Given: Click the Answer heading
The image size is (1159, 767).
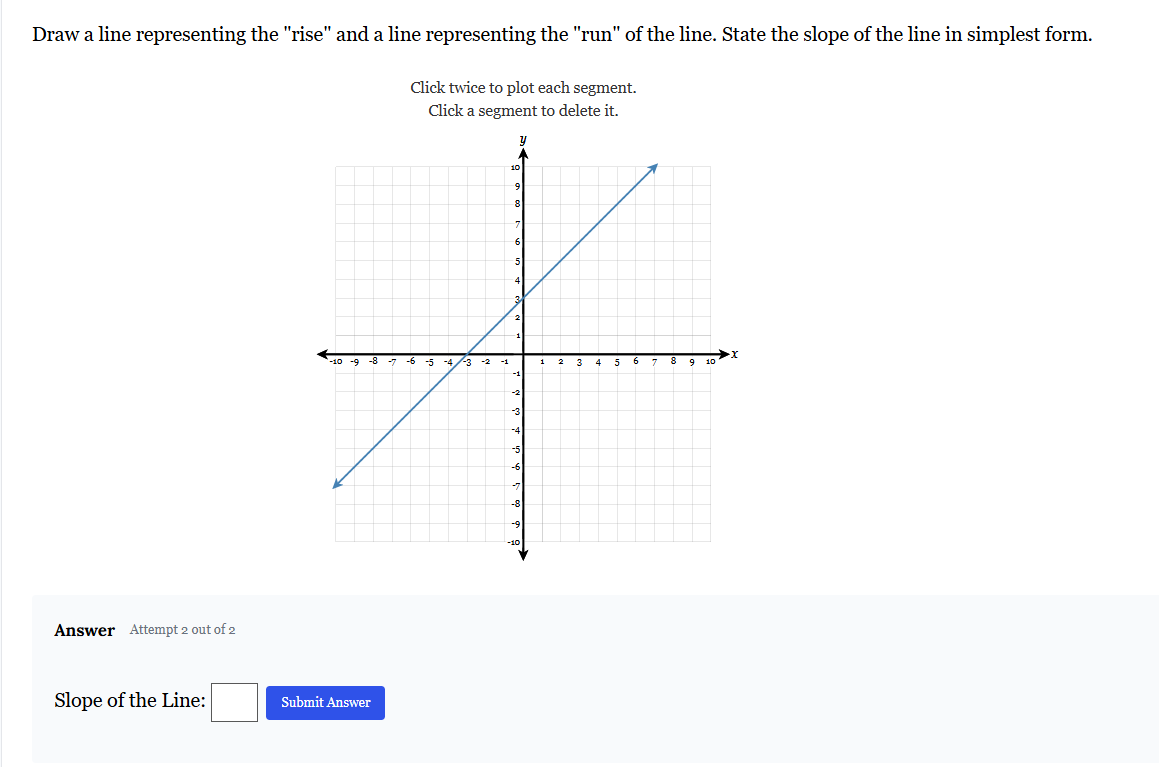Looking at the screenshot, I should pyautogui.click(x=84, y=630).
